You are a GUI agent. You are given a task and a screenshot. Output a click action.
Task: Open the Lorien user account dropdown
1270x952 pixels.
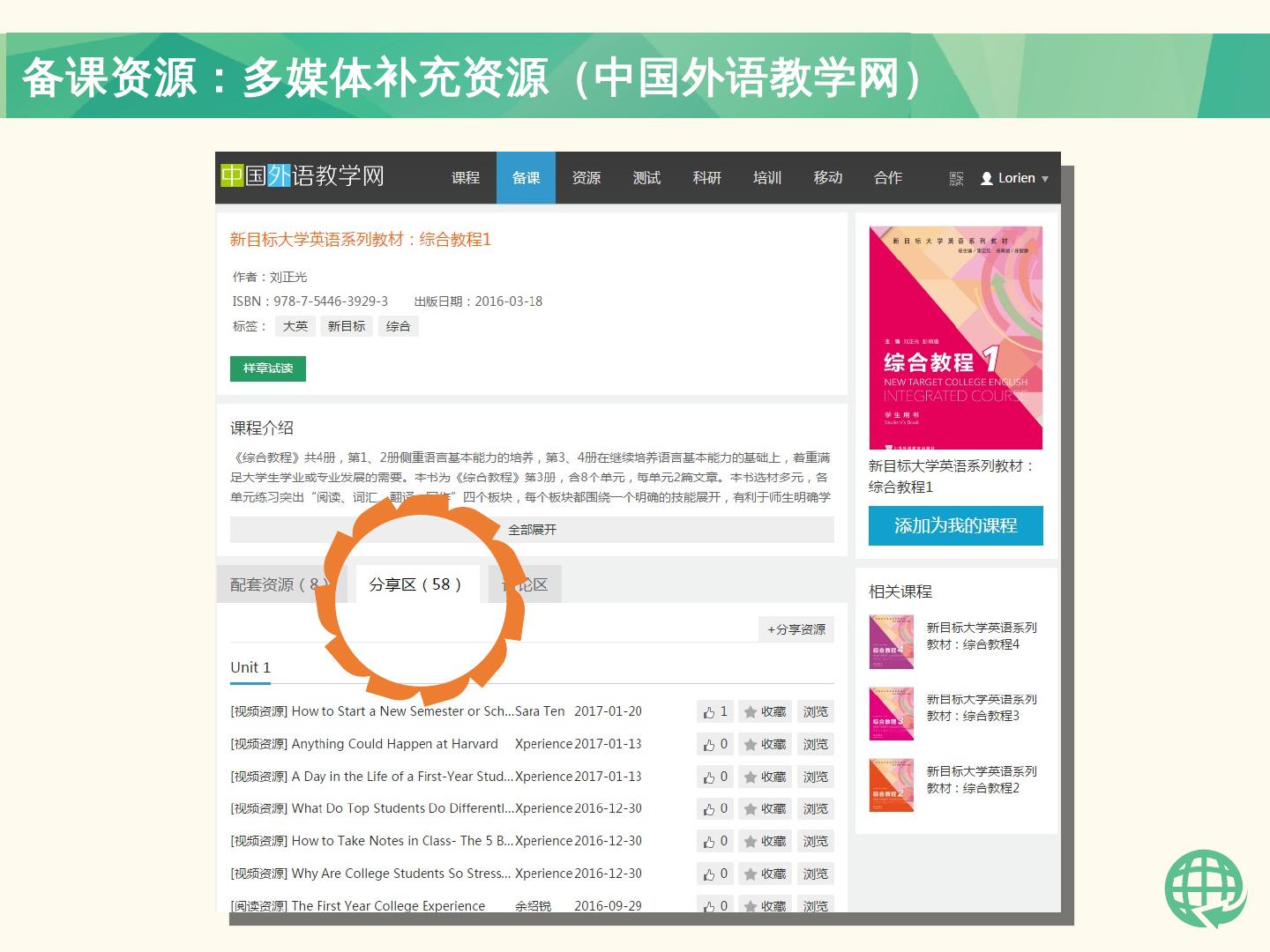1015,178
